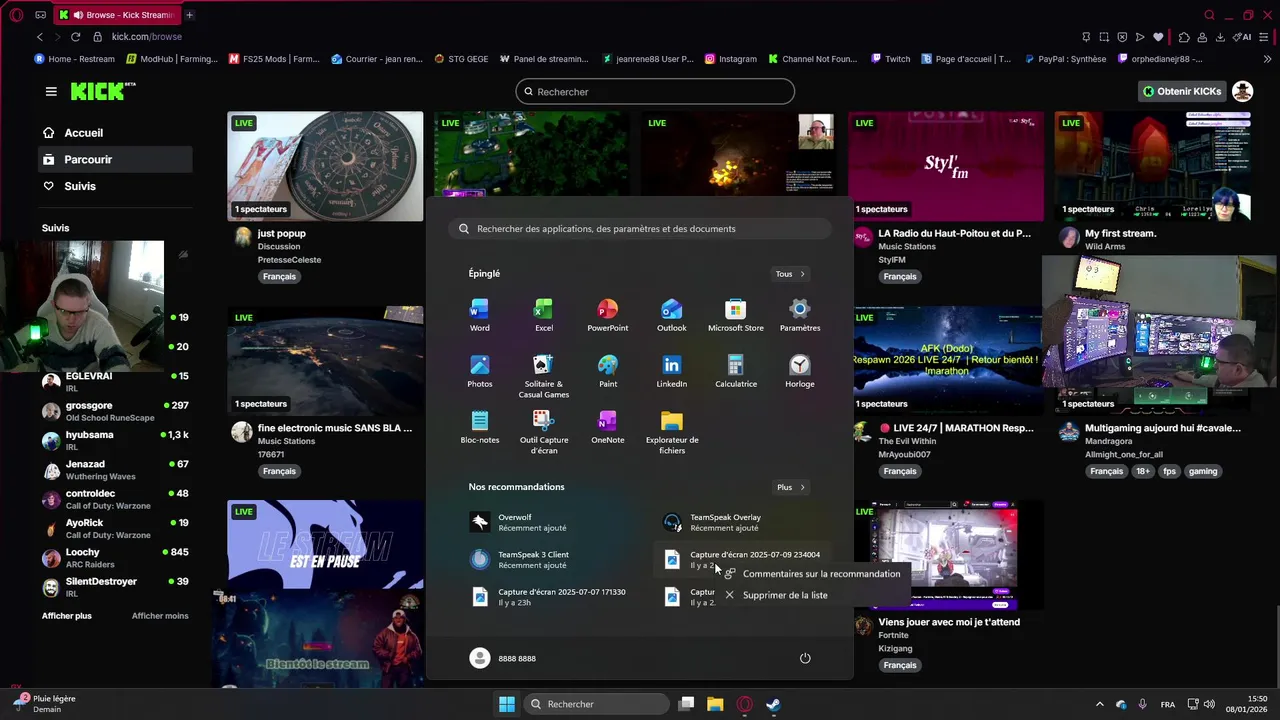Go to Accueil in Kick sidebar
The height and width of the screenshot is (720, 1280).
pyautogui.click(x=115, y=133)
